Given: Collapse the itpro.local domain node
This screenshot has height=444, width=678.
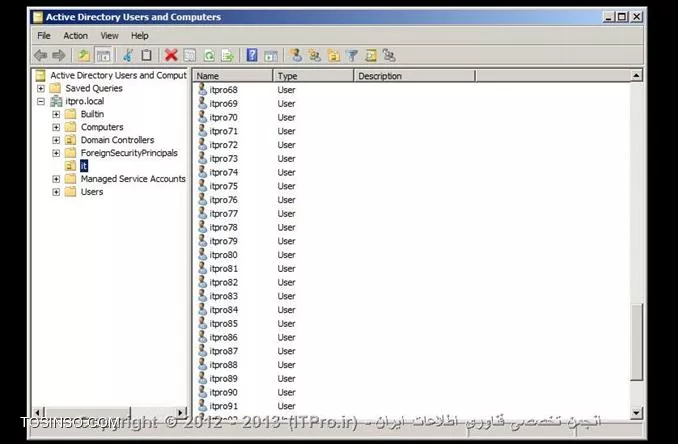Looking at the screenshot, I should click(x=41, y=101).
